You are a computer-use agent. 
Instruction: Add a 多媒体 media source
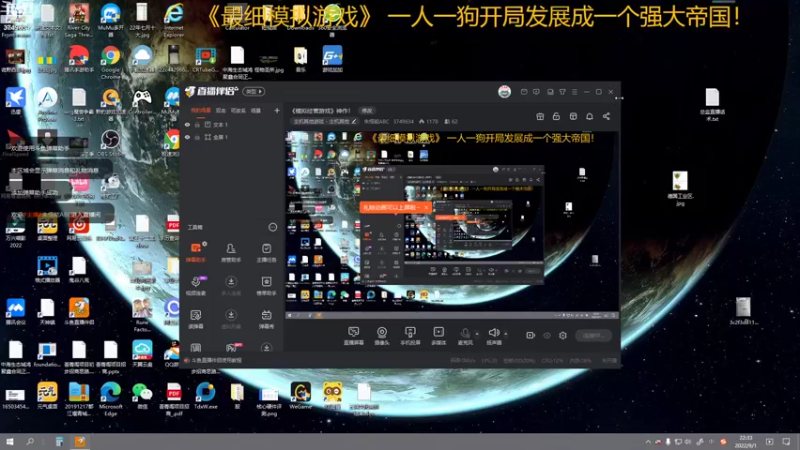pos(438,336)
